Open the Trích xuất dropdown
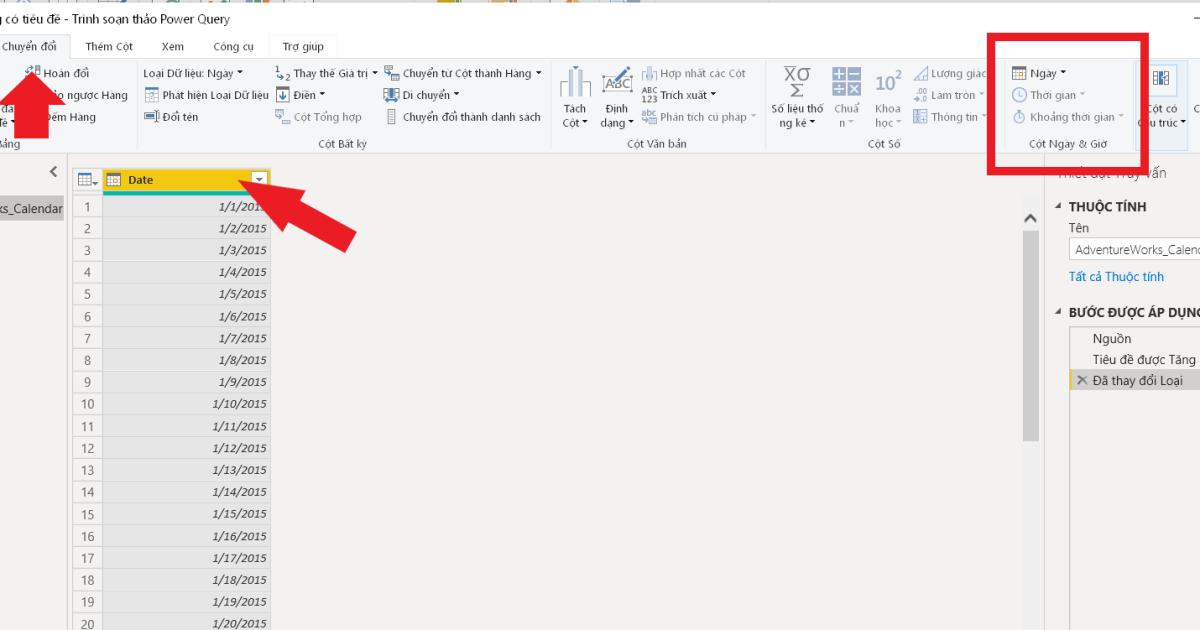Viewport: 1200px width, 630px height. click(680, 95)
